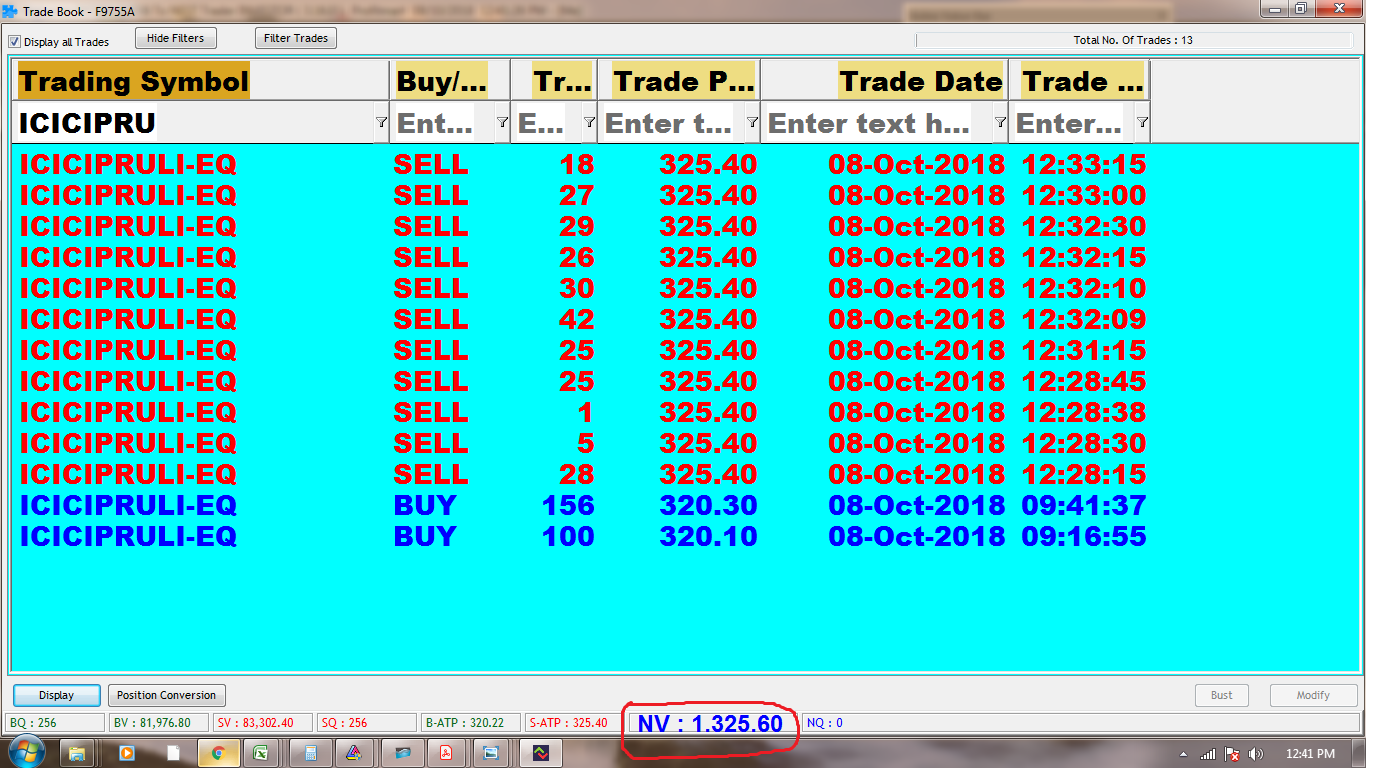This screenshot has width=1380, height=768.
Task: Open filter funnel for Trading Symbol column
Action: point(381,122)
